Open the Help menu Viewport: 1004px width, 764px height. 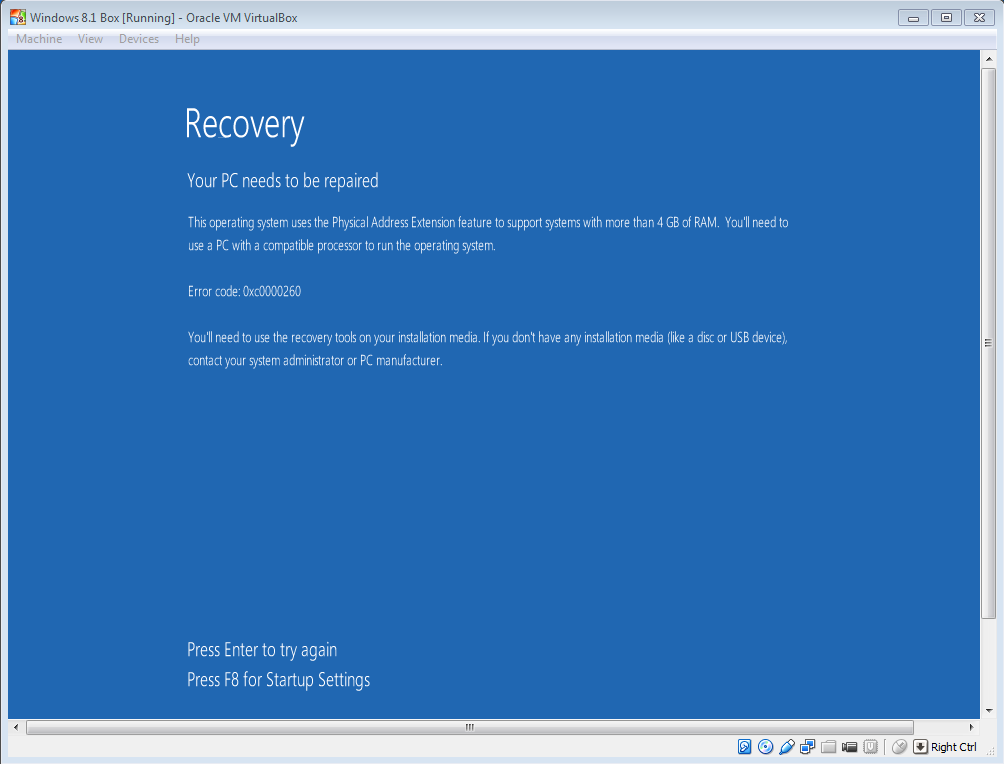pyautogui.click(x=187, y=39)
